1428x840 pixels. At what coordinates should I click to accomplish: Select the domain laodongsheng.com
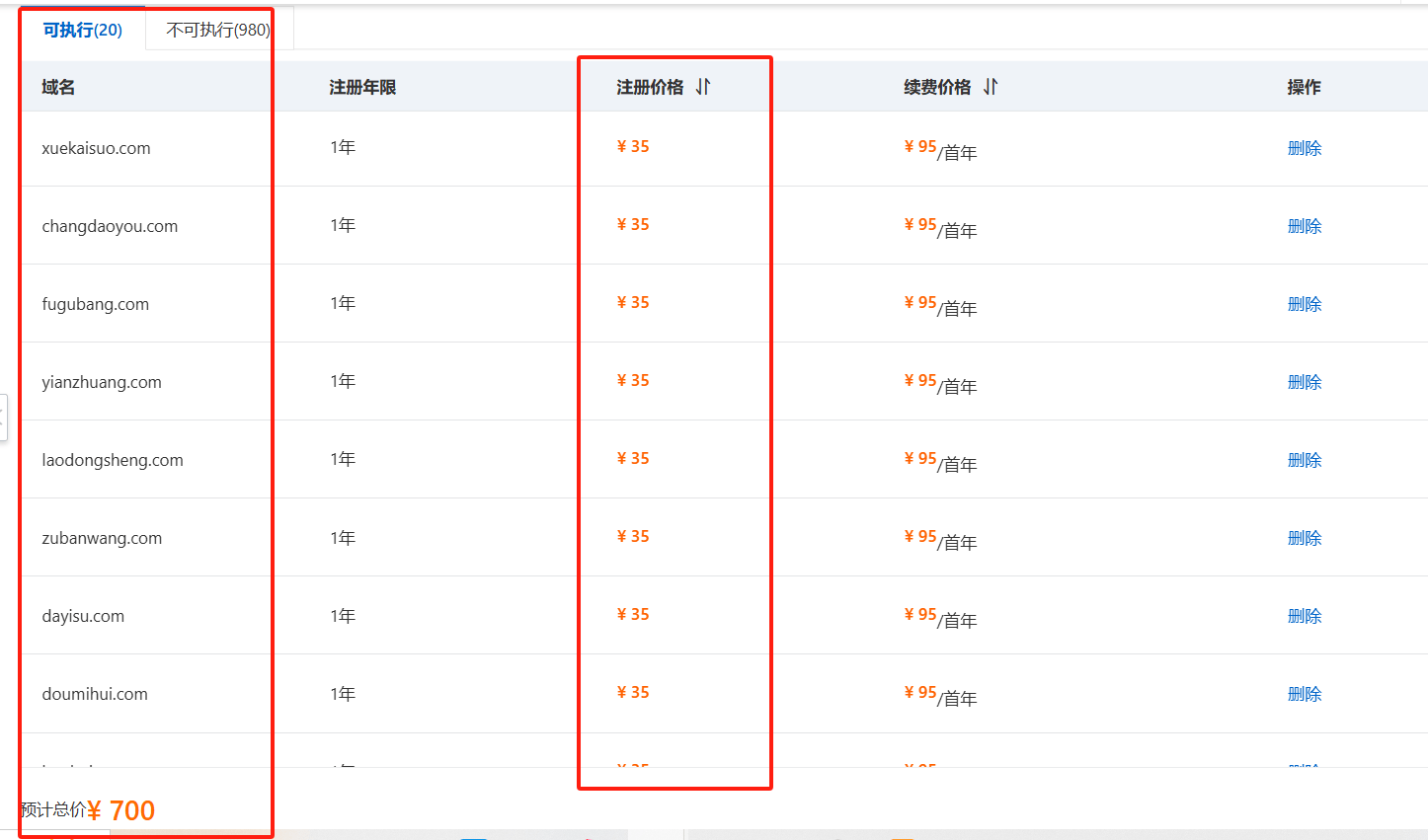coord(113,460)
